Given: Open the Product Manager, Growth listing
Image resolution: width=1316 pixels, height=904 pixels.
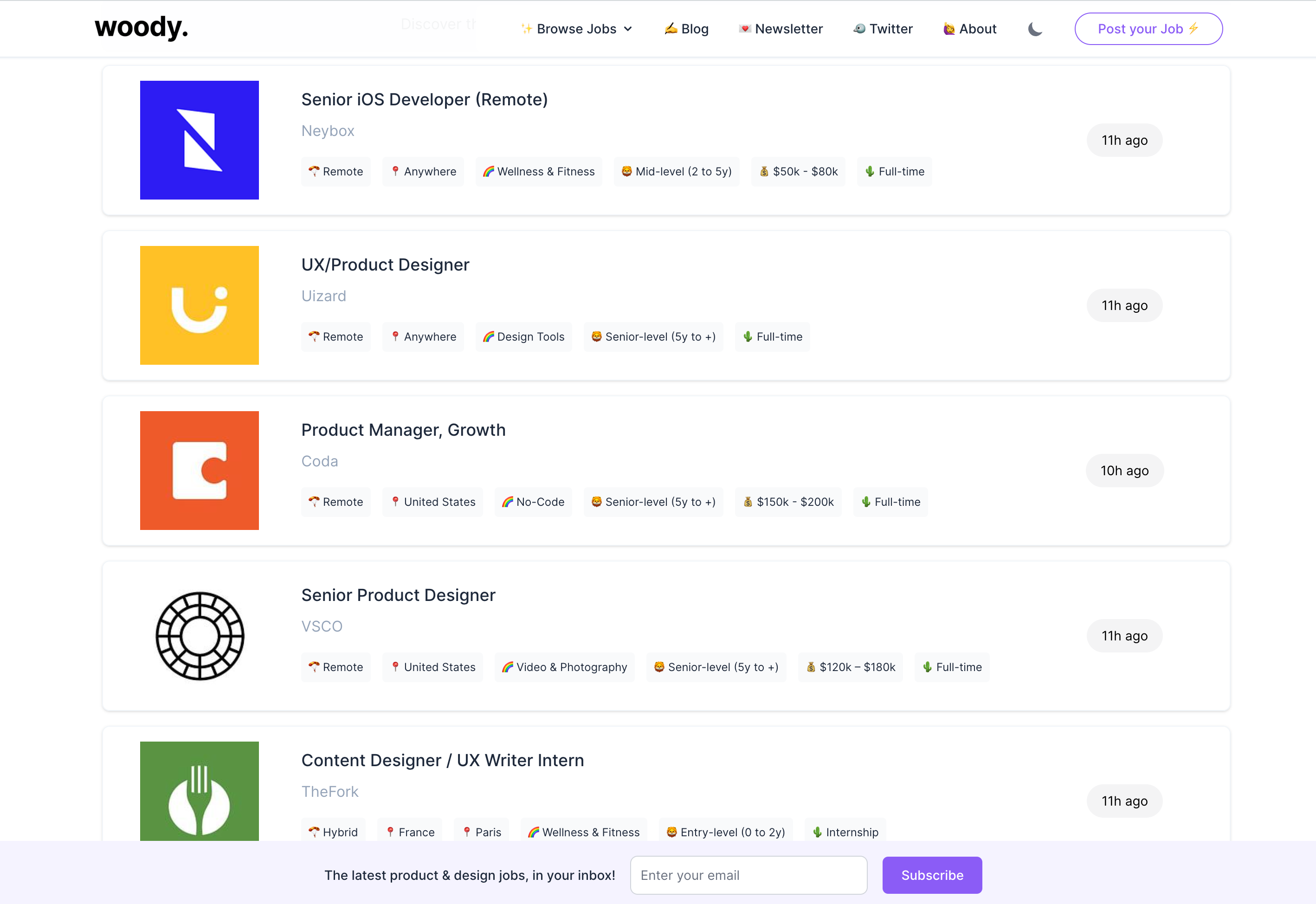Looking at the screenshot, I should tap(403, 430).
